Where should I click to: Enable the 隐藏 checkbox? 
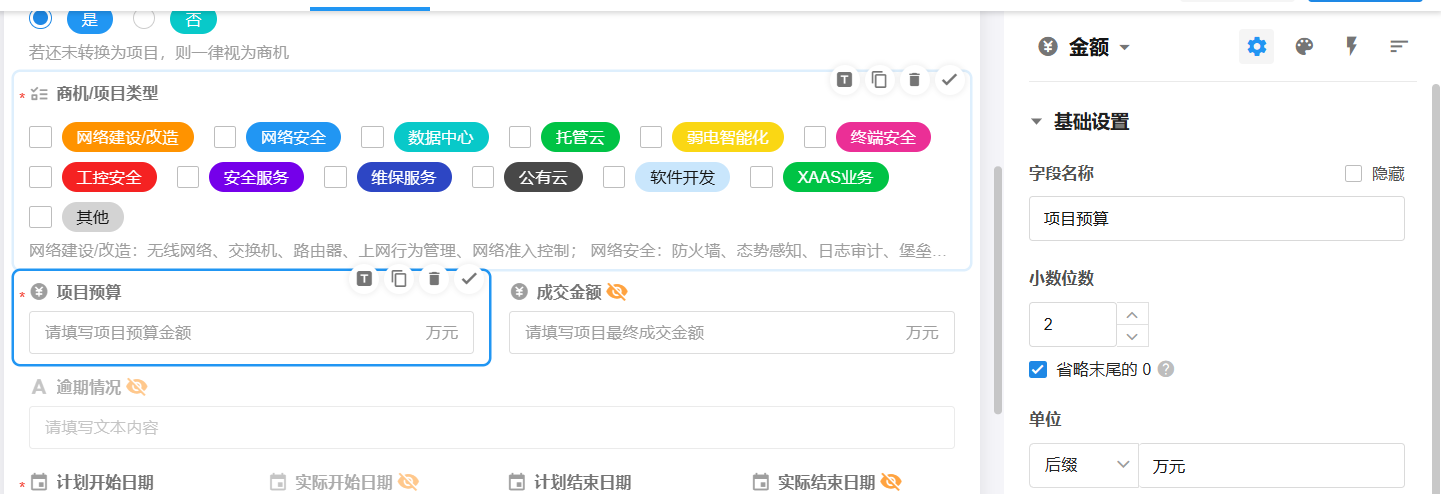pyautogui.click(x=1354, y=174)
